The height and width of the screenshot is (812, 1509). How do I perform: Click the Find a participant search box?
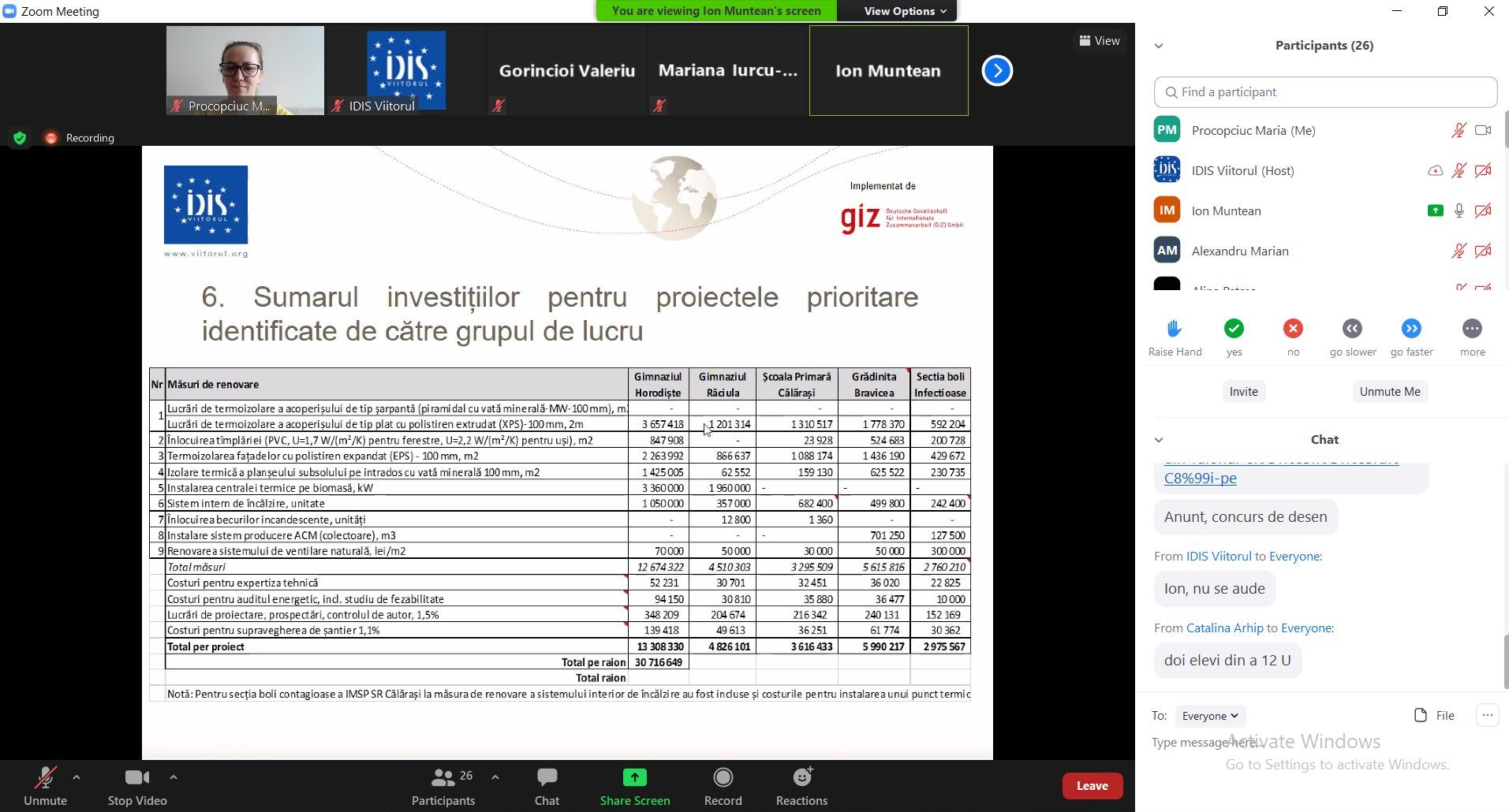[x=1325, y=92]
